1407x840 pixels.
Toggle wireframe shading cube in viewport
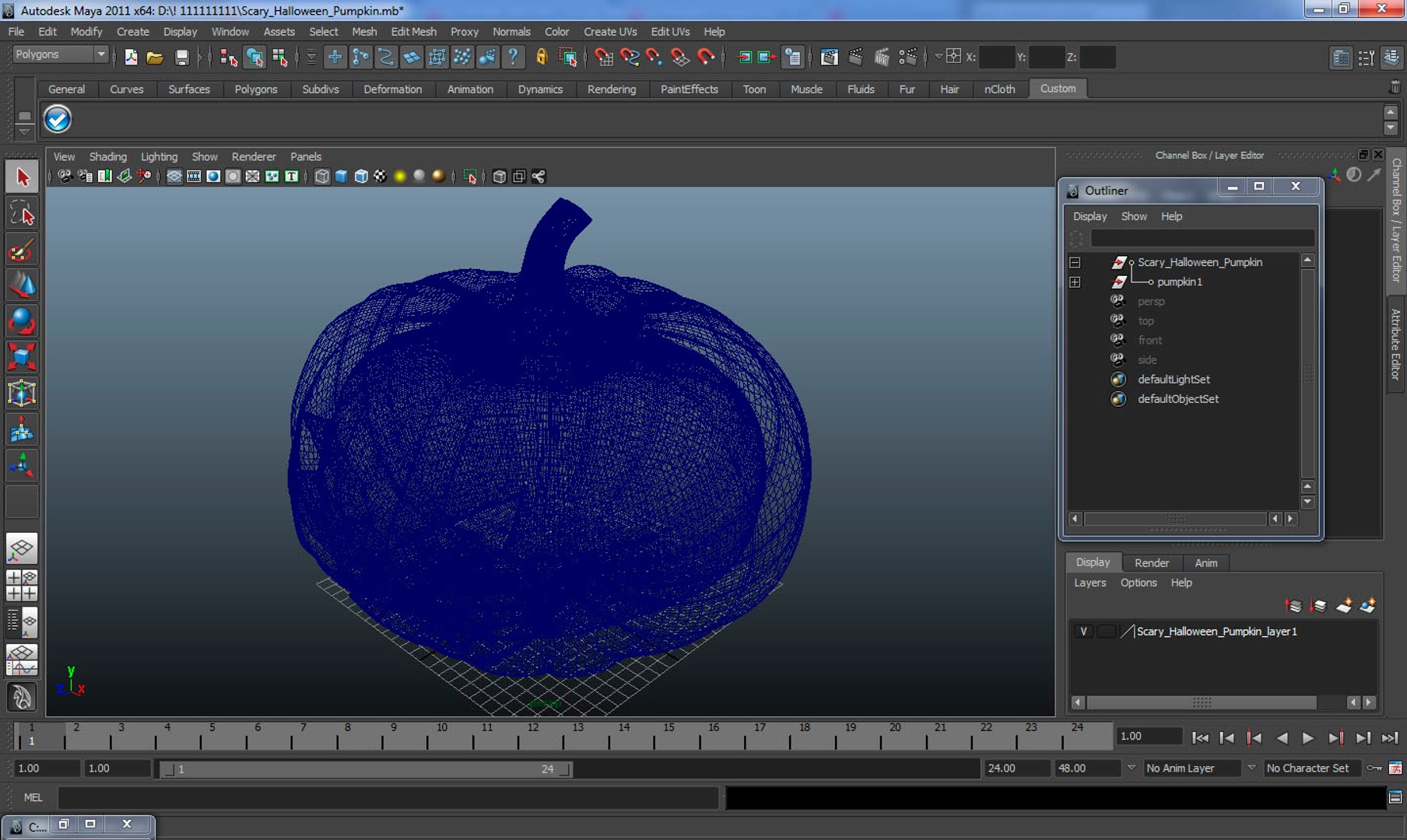coord(321,177)
